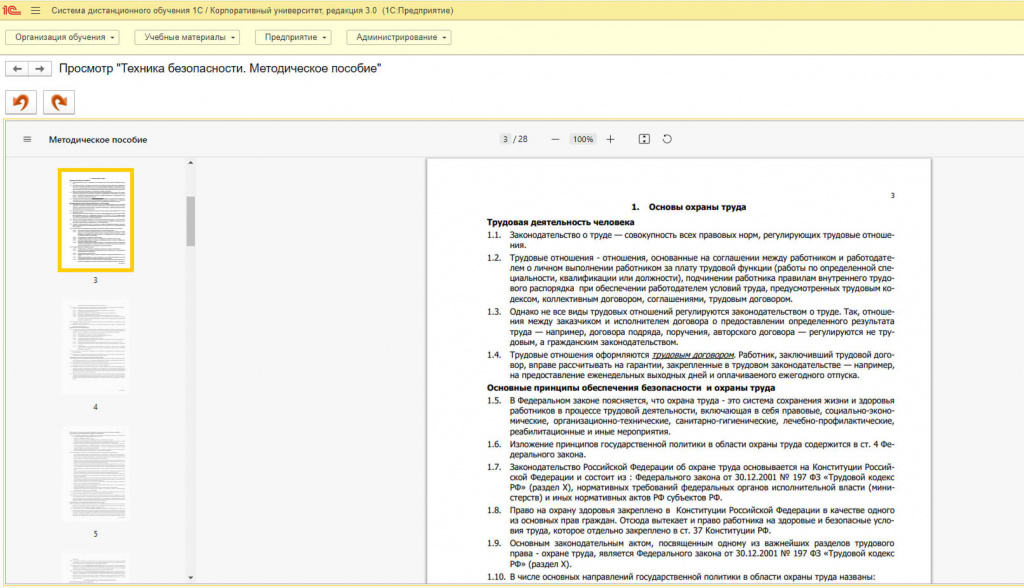This screenshot has height=588, width=1024.
Task: Click the 1C logo icon
Action: coord(10,10)
